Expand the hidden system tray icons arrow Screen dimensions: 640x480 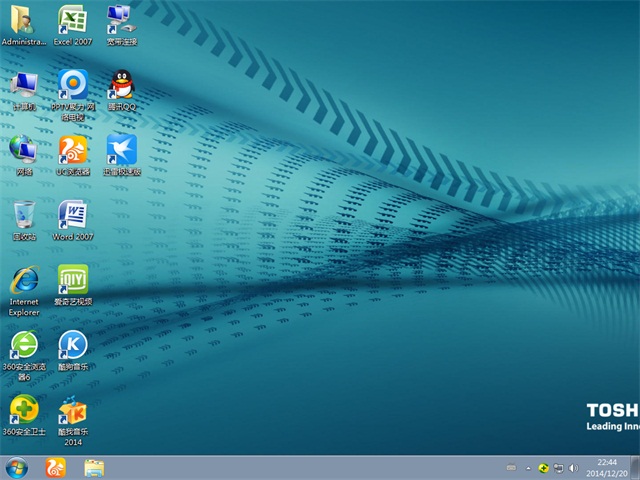point(512,468)
